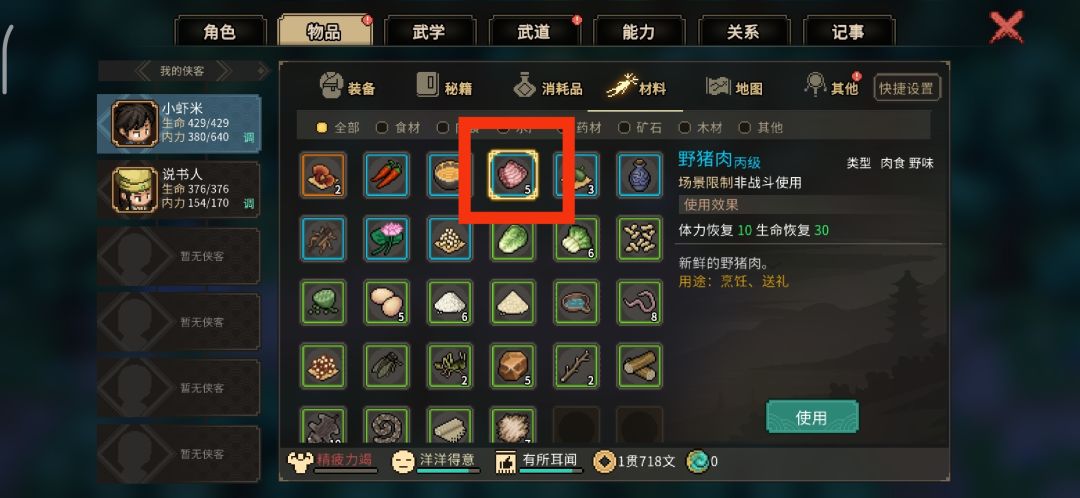1080x498 pixels.
Task: Select the 矿石 filter radio button
Action: (624, 127)
